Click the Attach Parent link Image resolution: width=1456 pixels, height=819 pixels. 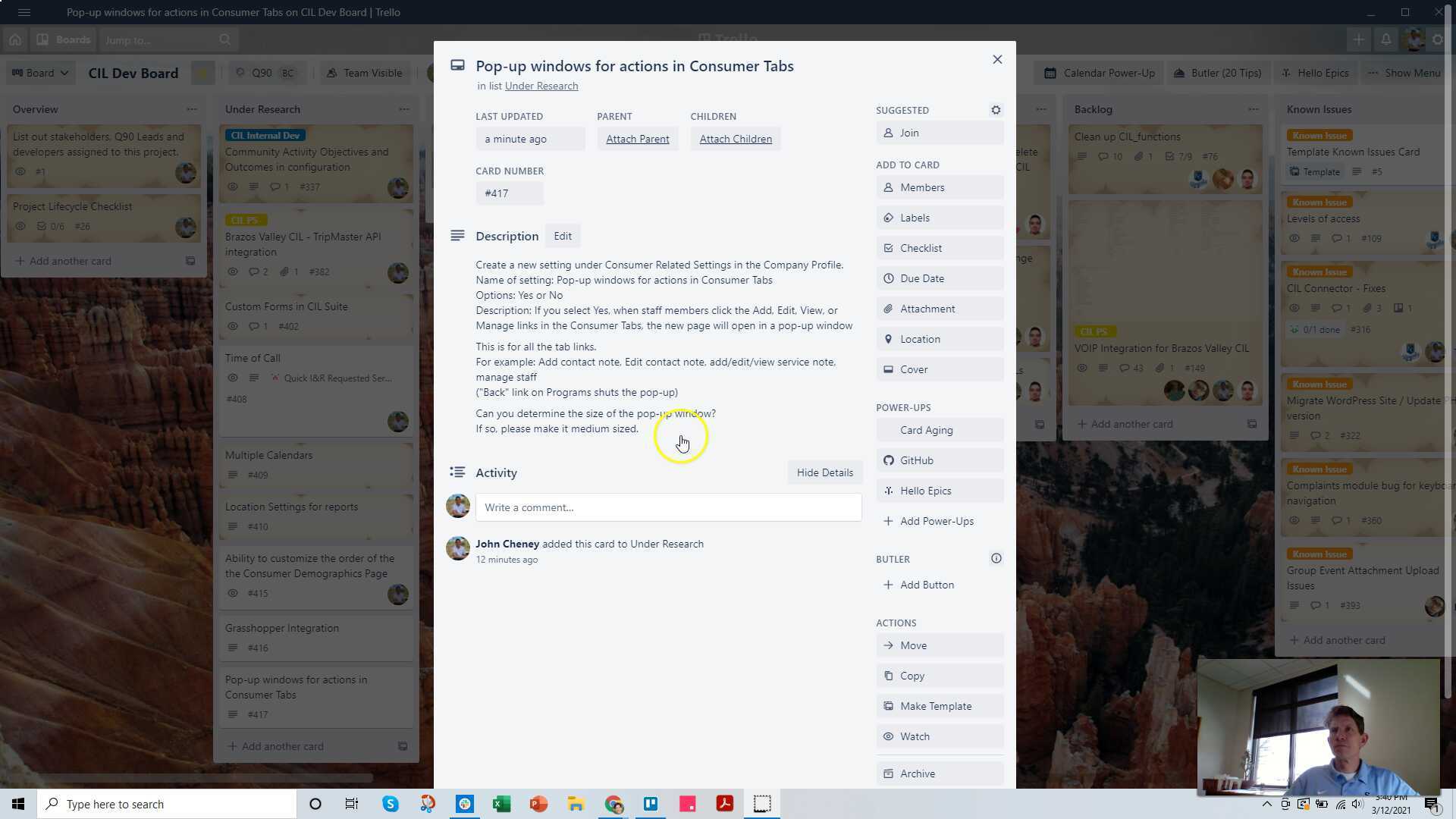[637, 139]
